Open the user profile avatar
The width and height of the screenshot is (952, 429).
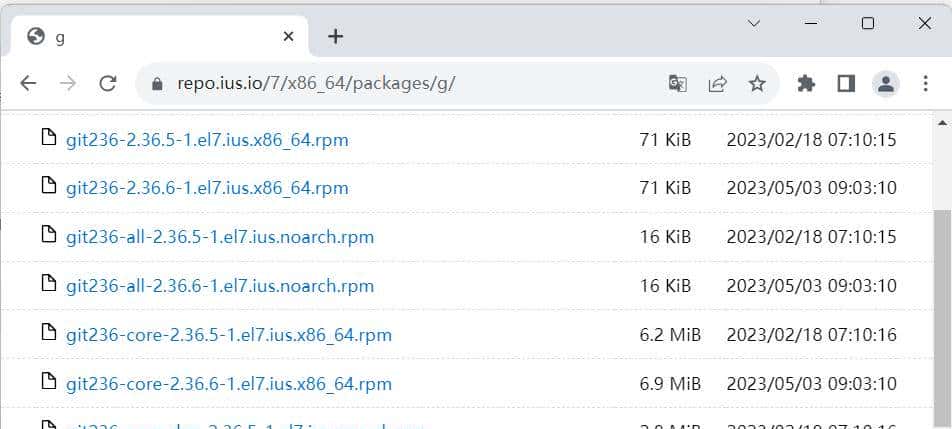click(885, 84)
